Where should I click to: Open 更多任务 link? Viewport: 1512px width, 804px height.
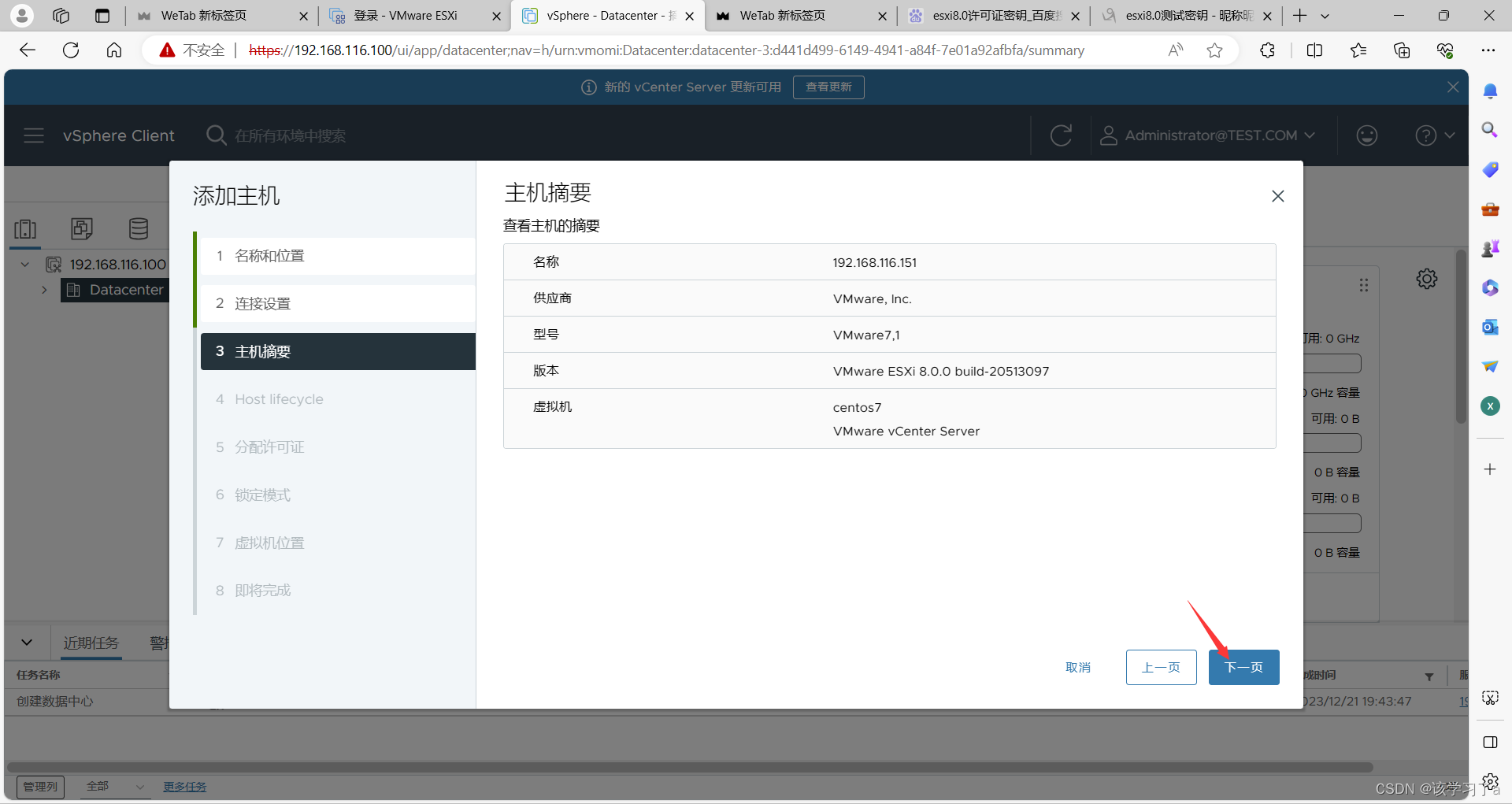click(x=184, y=786)
